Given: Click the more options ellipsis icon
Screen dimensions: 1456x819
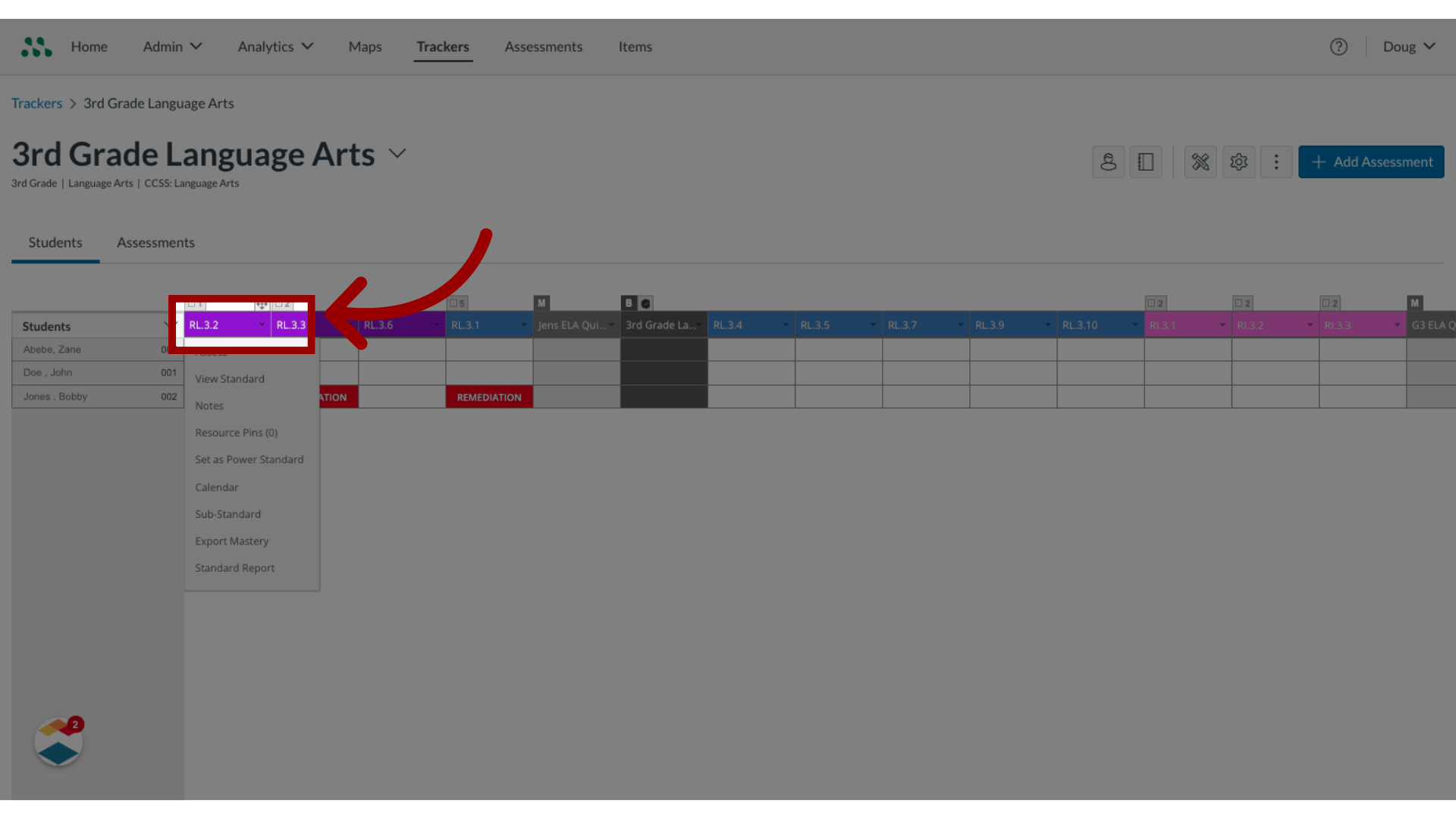Looking at the screenshot, I should 1276,161.
